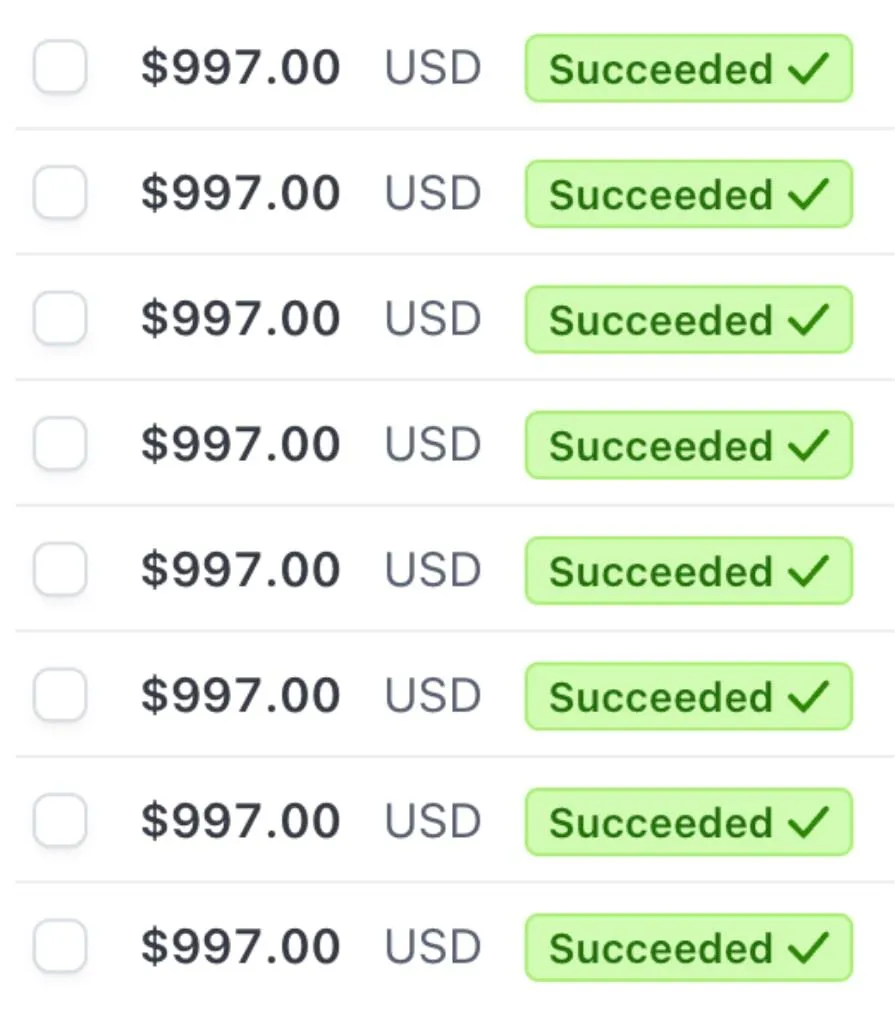Click the checkmark icon in the second row's badge

coord(808,194)
